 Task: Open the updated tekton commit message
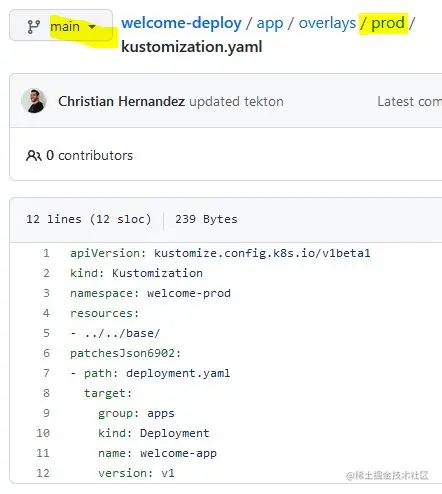click(236, 101)
